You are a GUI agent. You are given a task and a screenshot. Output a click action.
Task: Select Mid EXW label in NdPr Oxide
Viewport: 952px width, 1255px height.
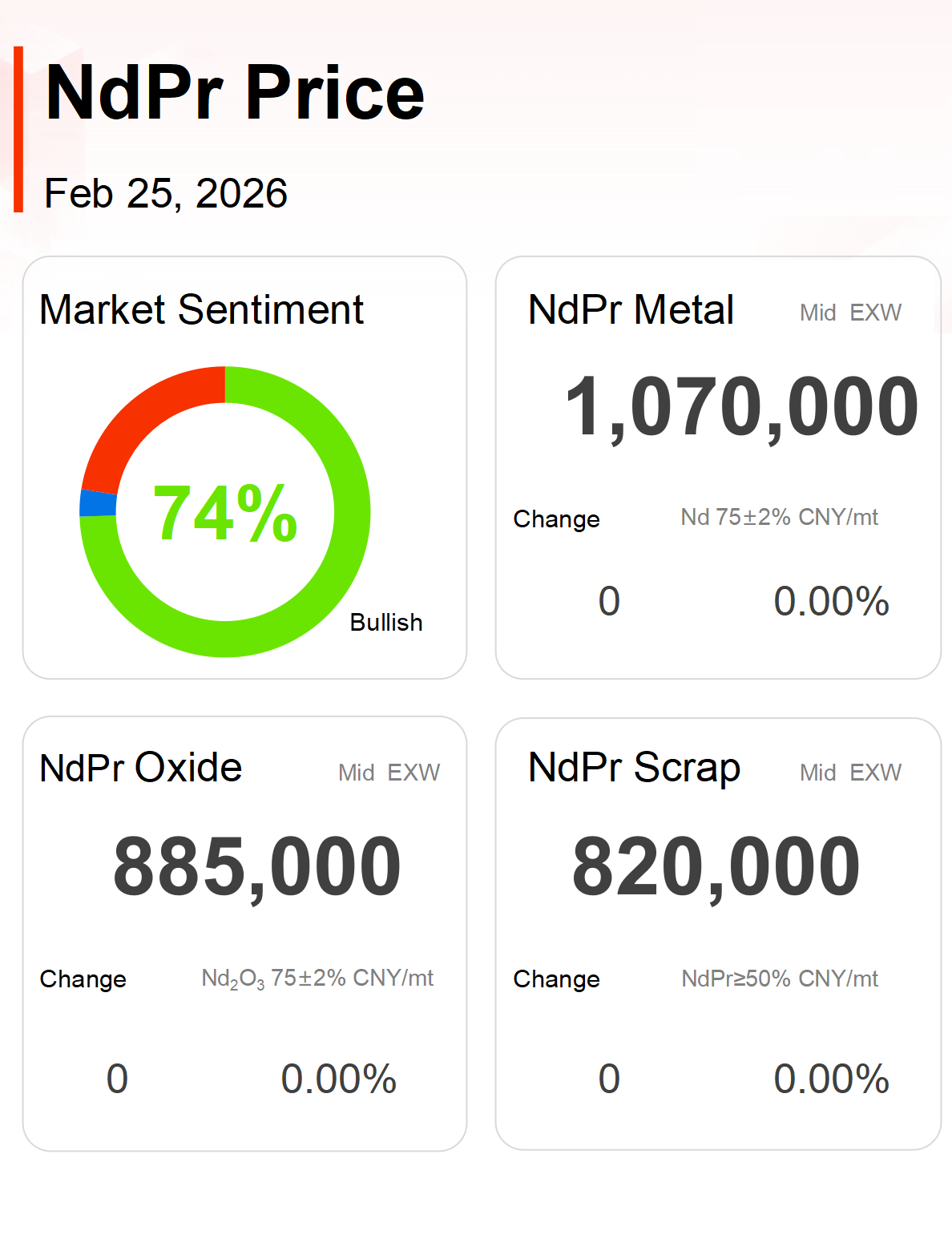(x=389, y=773)
